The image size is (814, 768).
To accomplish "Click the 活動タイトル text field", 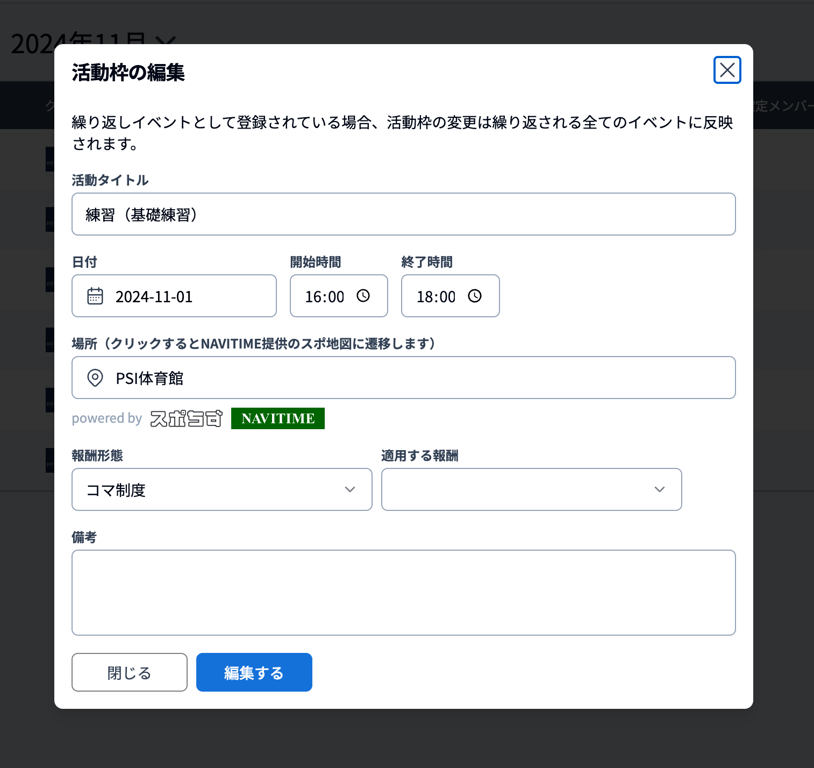I will click(x=403, y=214).
